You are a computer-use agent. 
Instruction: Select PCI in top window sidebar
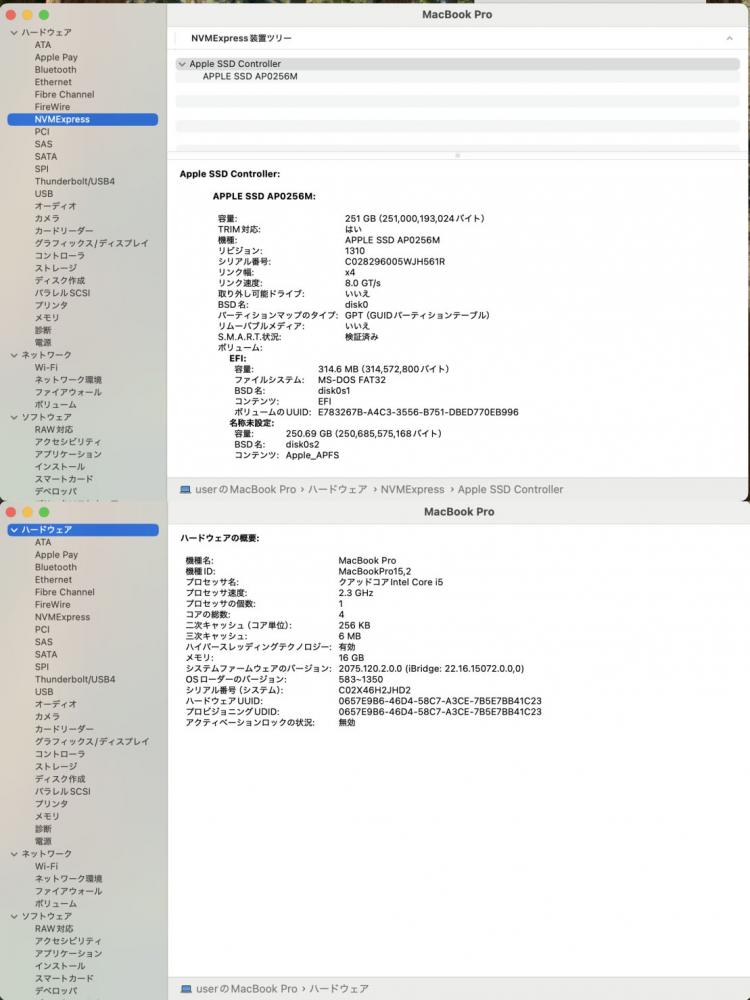click(42, 132)
